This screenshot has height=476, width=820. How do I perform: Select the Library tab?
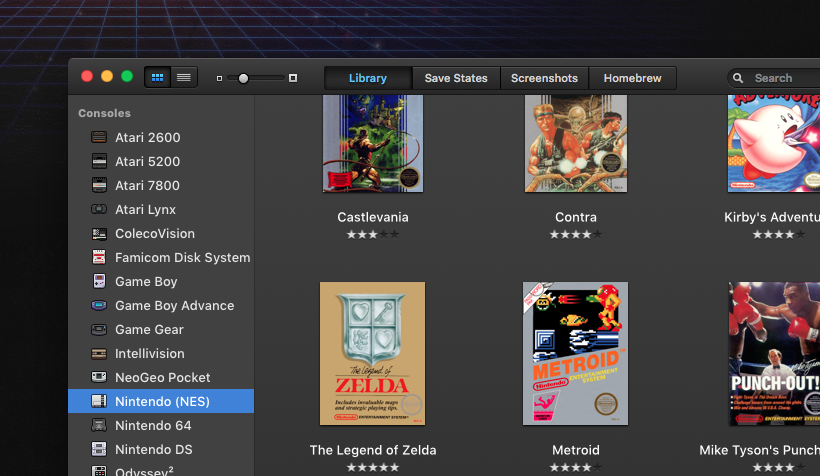point(368,78)
